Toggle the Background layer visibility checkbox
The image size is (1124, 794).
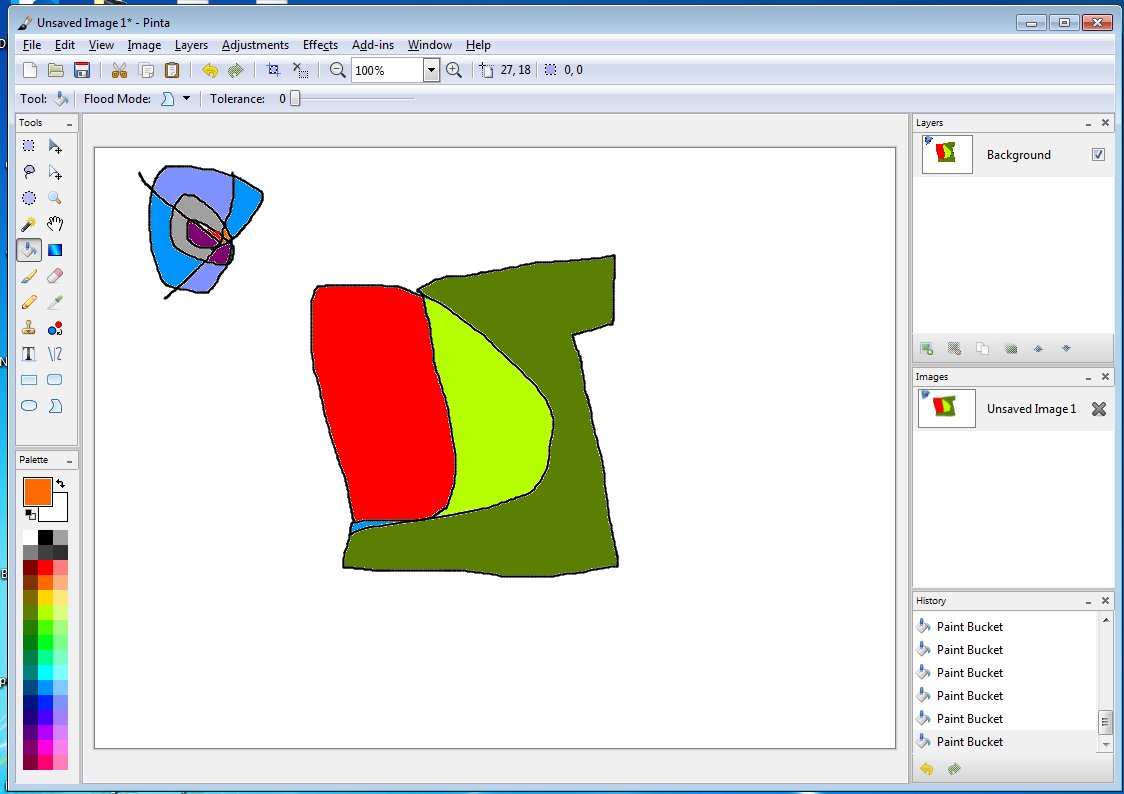pos(1098,154)
